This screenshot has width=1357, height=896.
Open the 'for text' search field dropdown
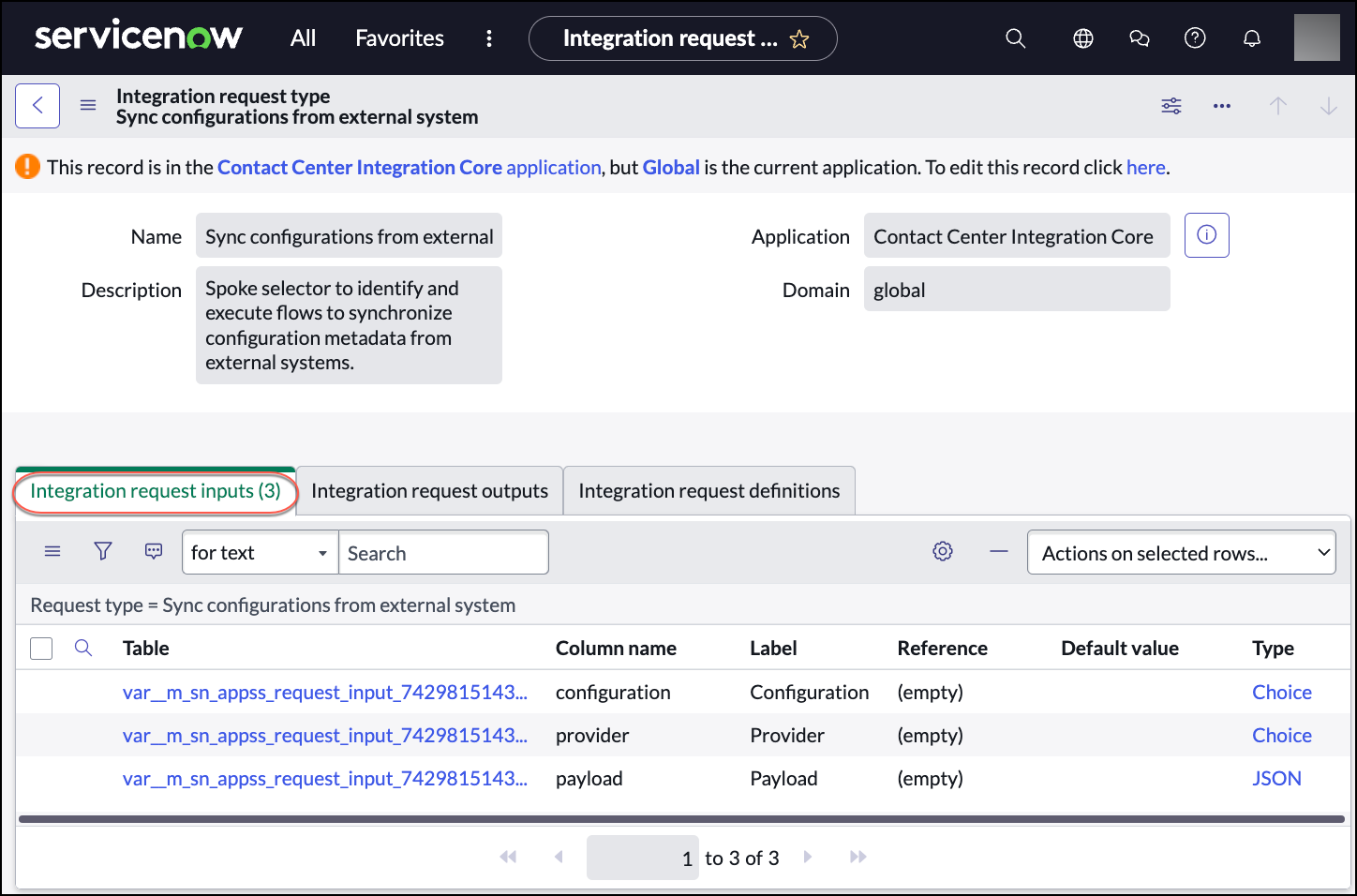pyautogui.click(x=260, y=553)
